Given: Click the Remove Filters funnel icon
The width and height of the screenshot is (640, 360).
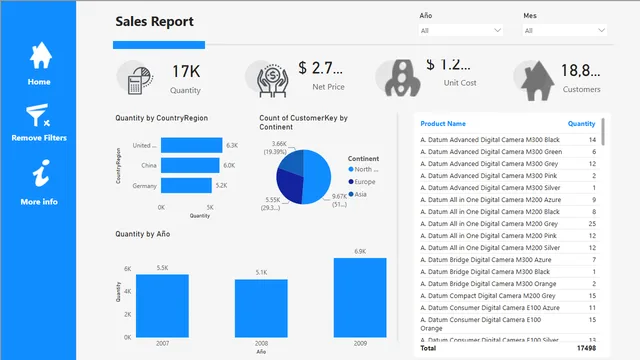Looking at the screenshot, I should coord(38,115).
